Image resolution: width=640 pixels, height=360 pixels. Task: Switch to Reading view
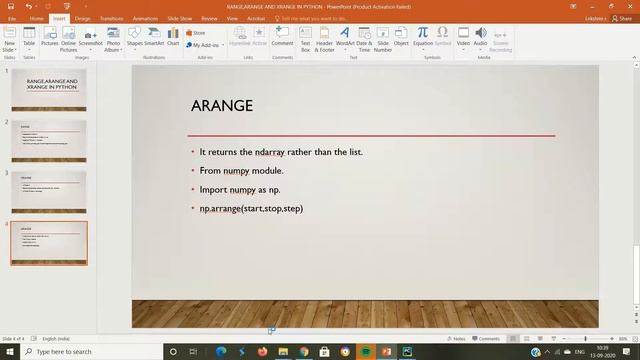coord(540,339)
